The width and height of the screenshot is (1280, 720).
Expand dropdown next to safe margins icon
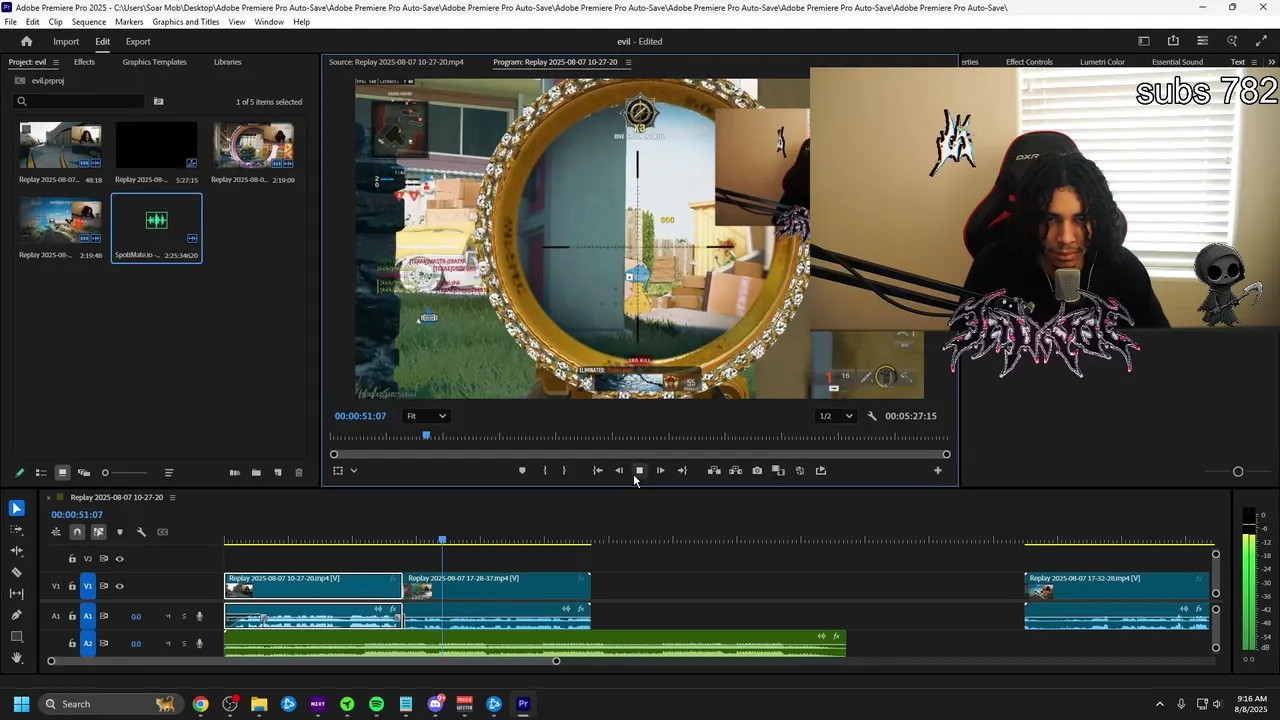354,471
